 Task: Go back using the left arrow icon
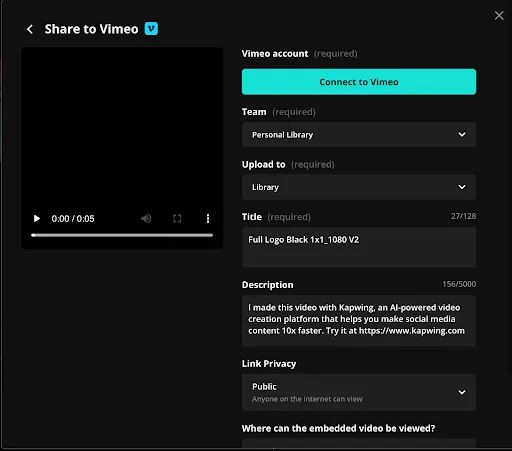[30, 29]
